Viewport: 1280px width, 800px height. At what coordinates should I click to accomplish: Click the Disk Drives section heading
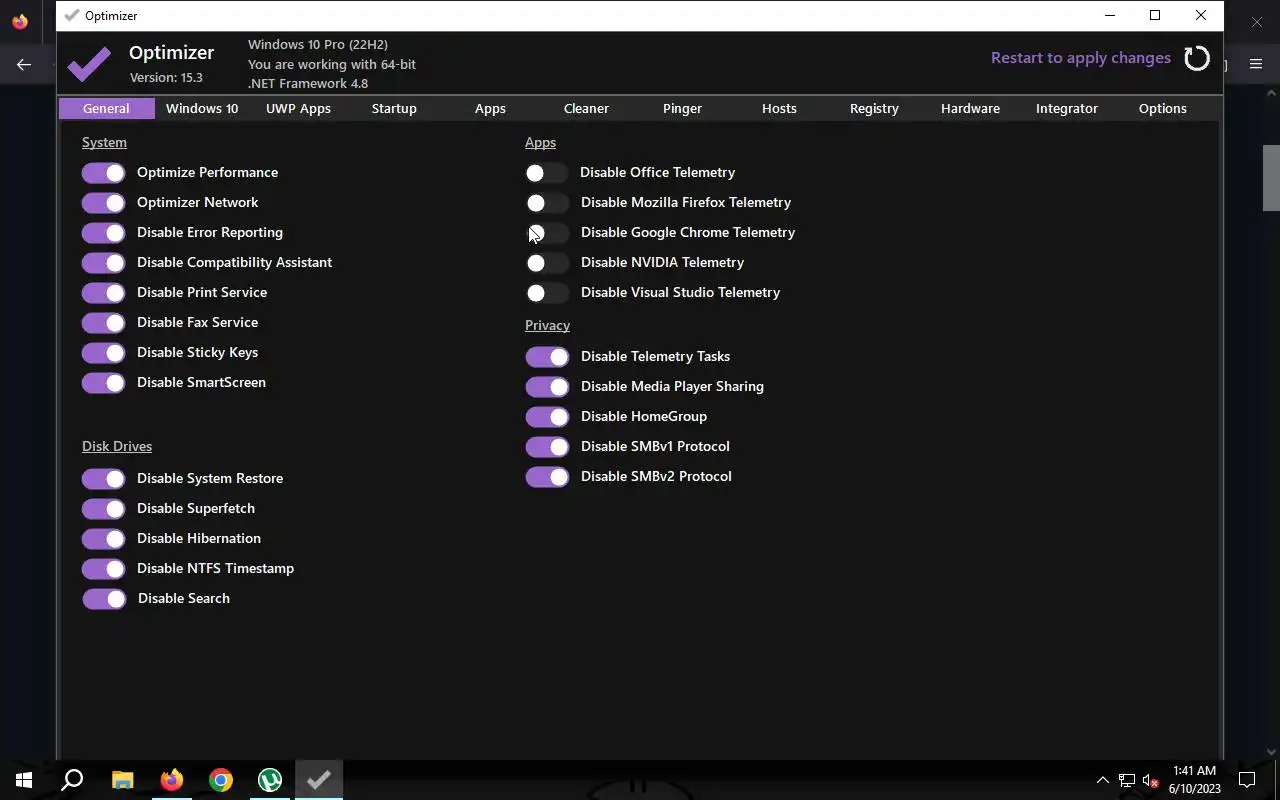point(117,447)
